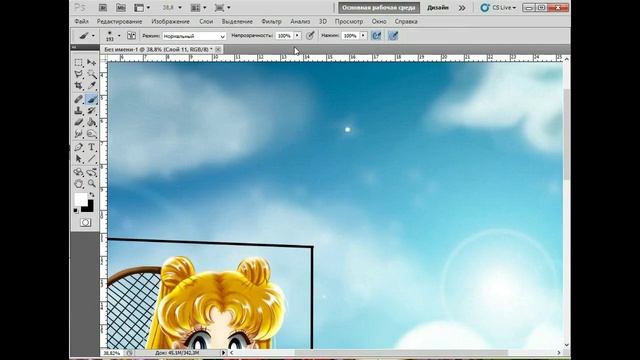Launch Adobe Bridge from top bar
The width and height of the screenshot is (640, 360).
tap(103, 7)
